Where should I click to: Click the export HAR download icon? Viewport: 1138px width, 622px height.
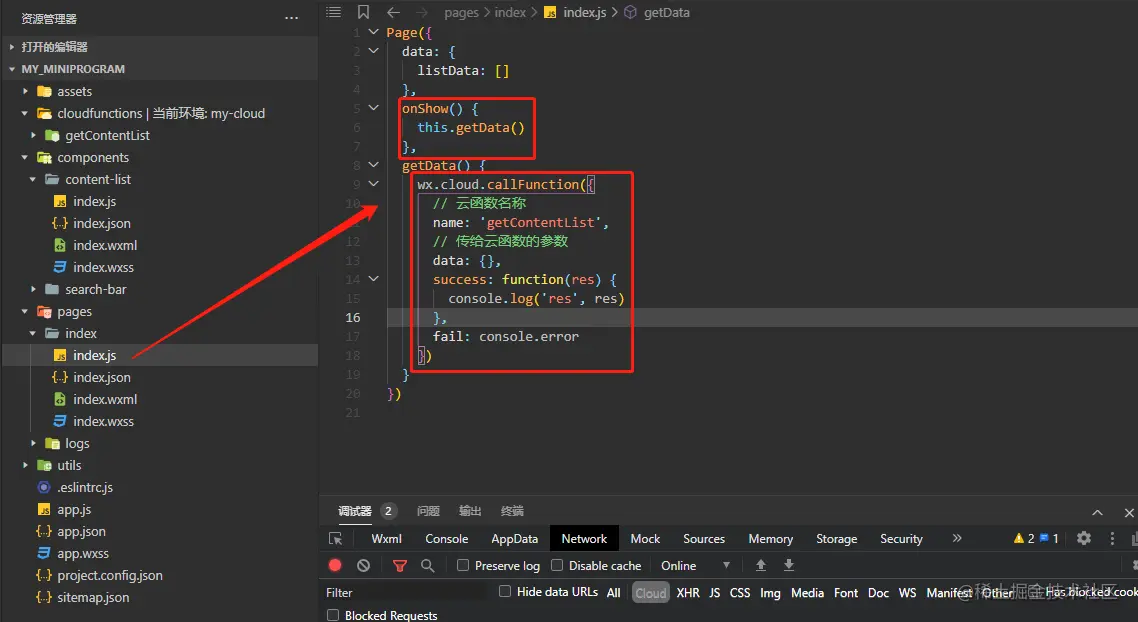[789, 565]
